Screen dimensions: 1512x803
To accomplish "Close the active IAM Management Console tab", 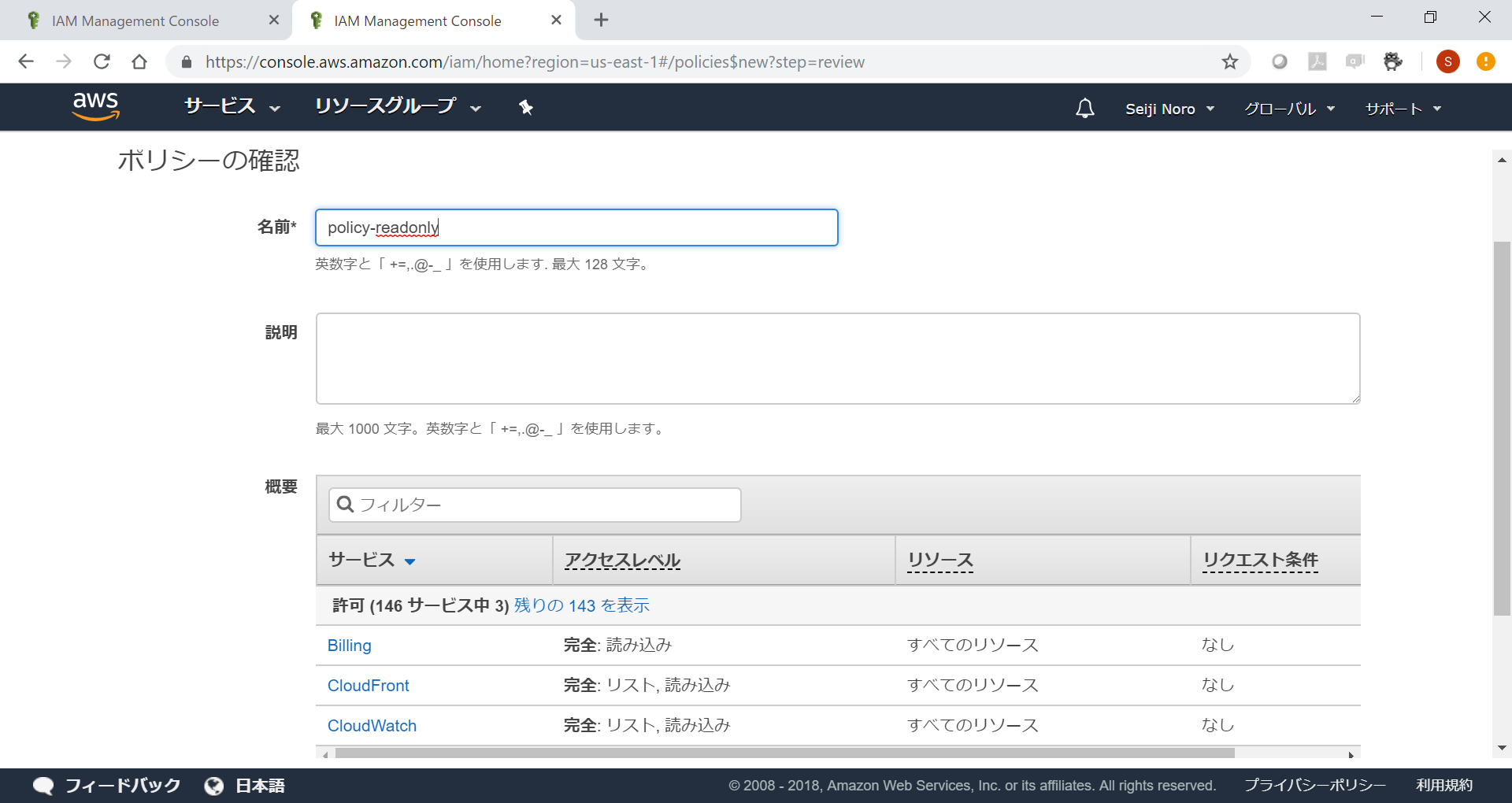I will [557, 20].
